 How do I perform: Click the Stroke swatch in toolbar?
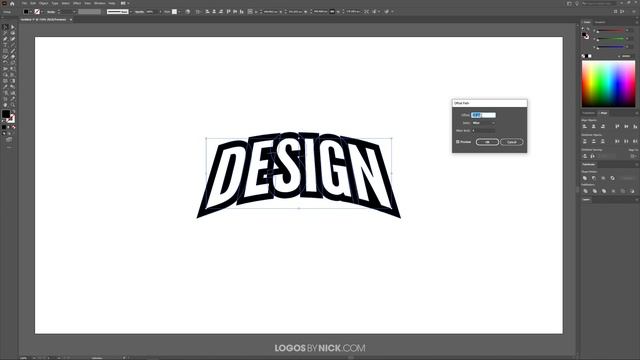pos(11,119)
